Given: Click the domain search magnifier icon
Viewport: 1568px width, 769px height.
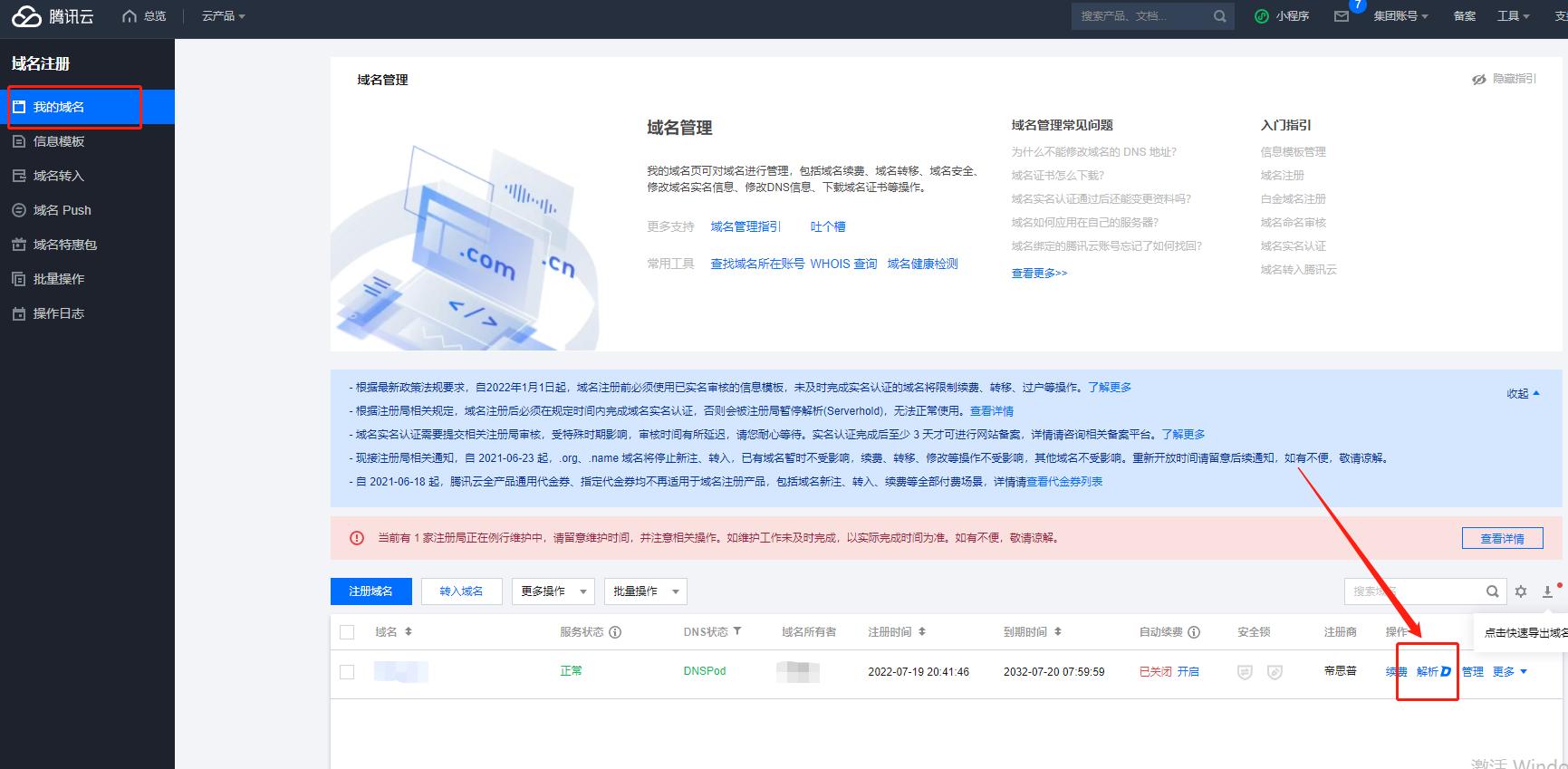Looking at the screenshot, I should (x=1493, y=591).
